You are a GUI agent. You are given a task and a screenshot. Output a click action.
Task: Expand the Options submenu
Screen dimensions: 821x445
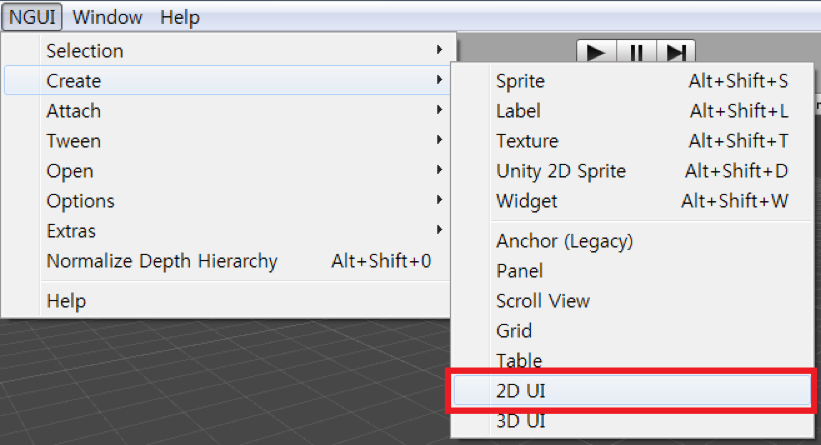click(227, 201)
